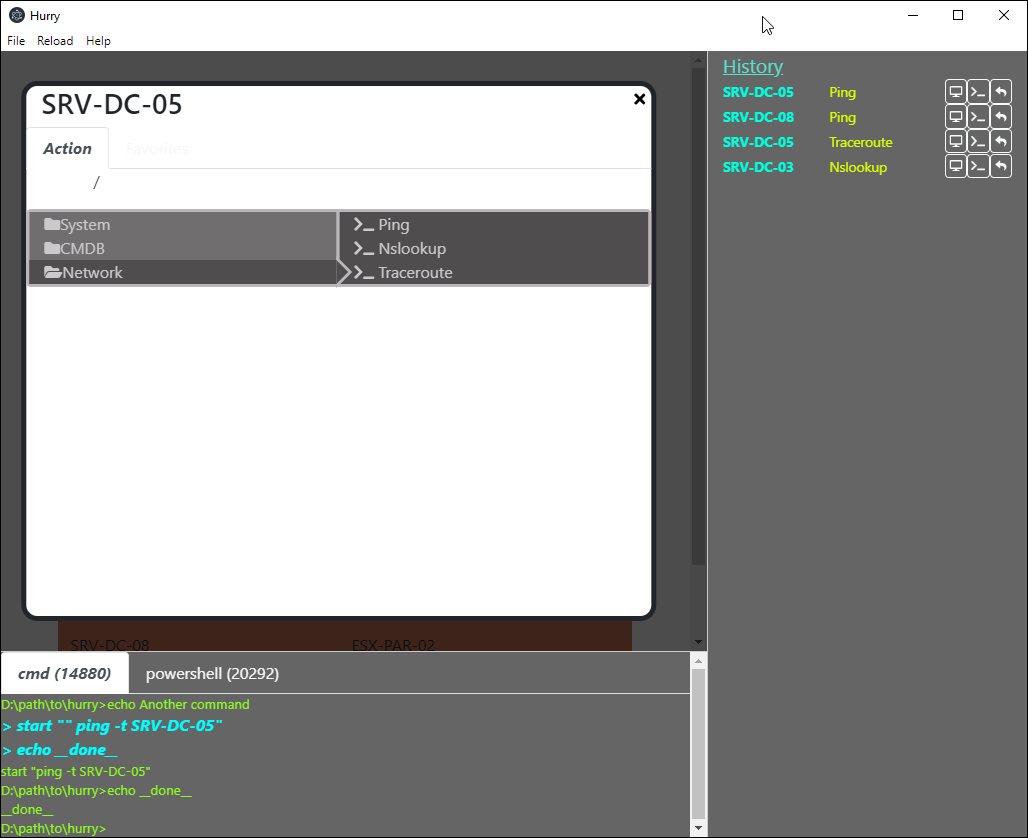This screenshot has width=1028, height=838.
Task: Select the Ping action in the Network list
Action: [390, 224]
